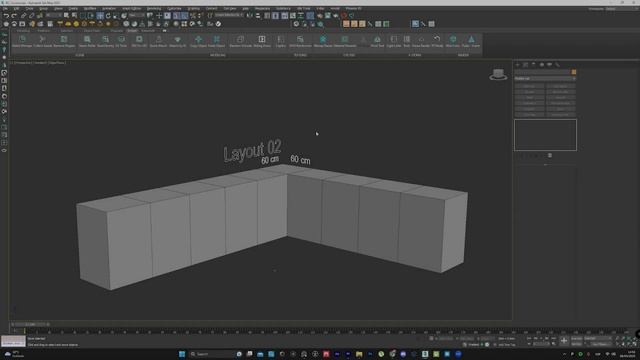This screenshot has width=640, height=360.
Task: Toggle Angle Snap
Action: pos(184,16)
